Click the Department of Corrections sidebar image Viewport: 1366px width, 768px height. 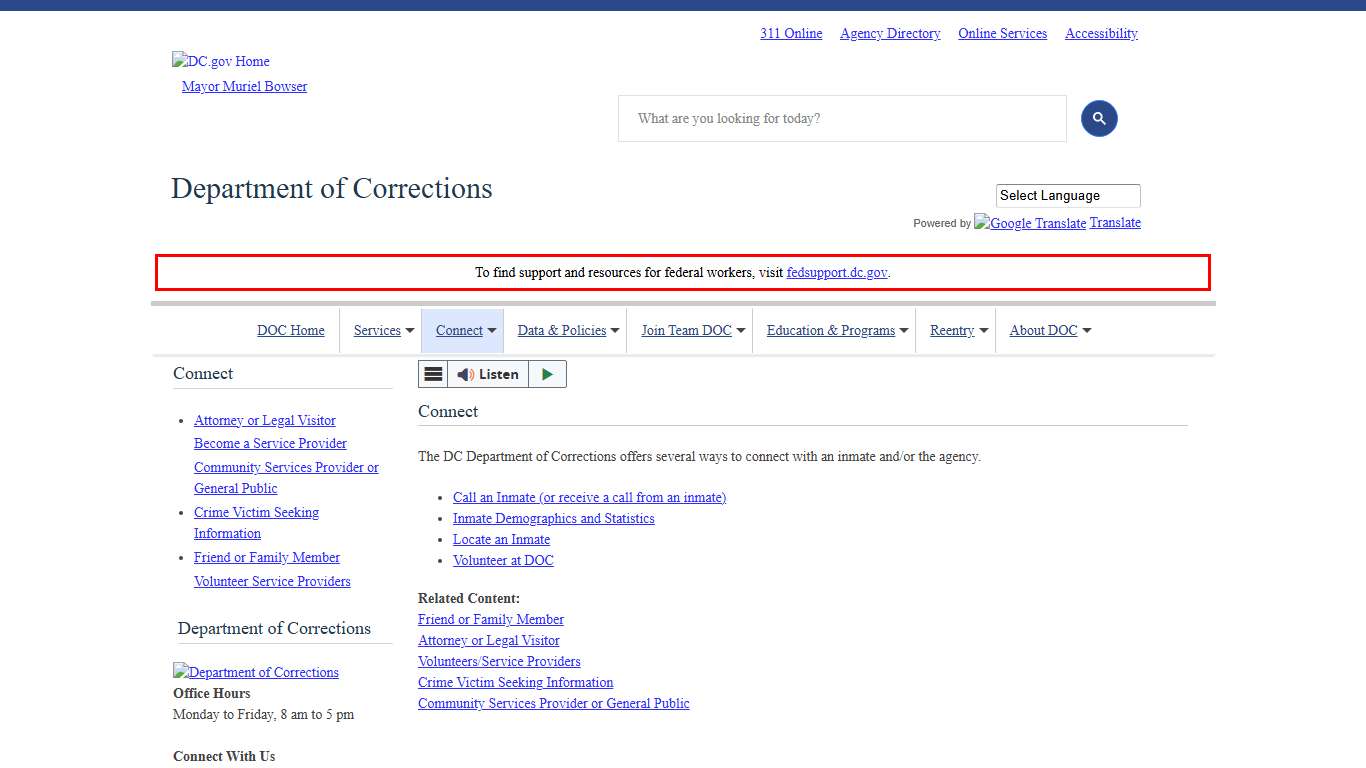256,672
